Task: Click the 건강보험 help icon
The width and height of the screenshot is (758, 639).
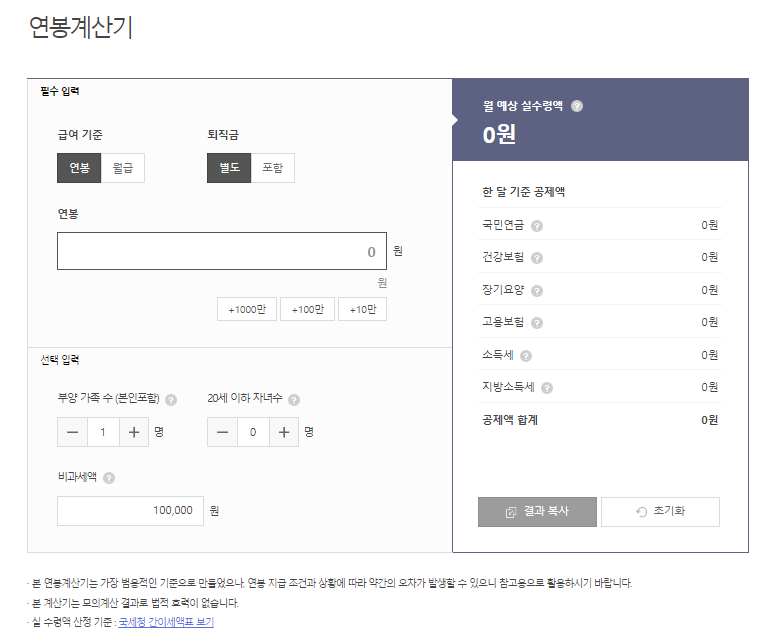Action: coord(537,258)
